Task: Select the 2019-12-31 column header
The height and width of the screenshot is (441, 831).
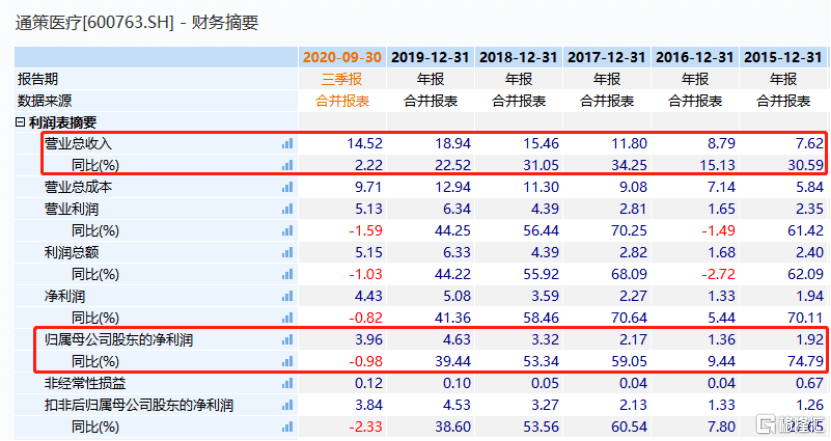Action: tap(430, 57)
